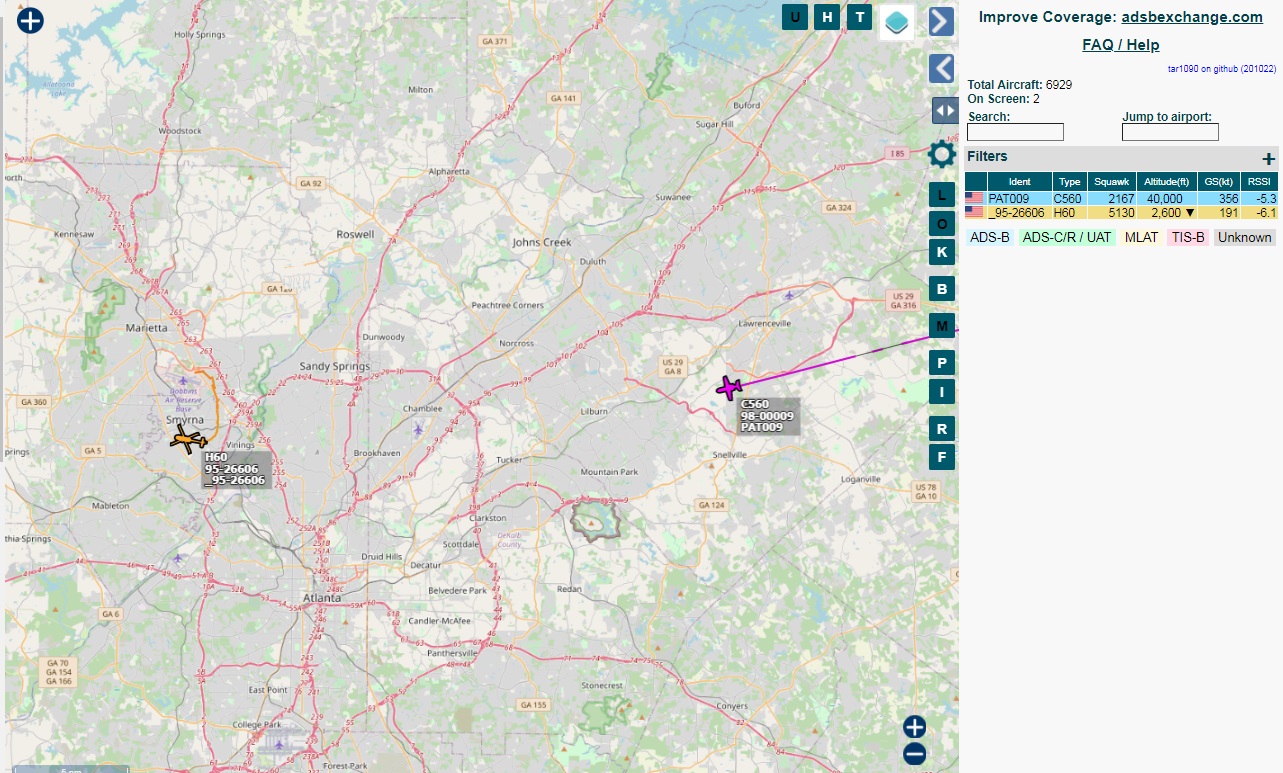This screenshot has height=773, width=1283.
Task: Zoom in the map with plus
Action: point(914,727)
